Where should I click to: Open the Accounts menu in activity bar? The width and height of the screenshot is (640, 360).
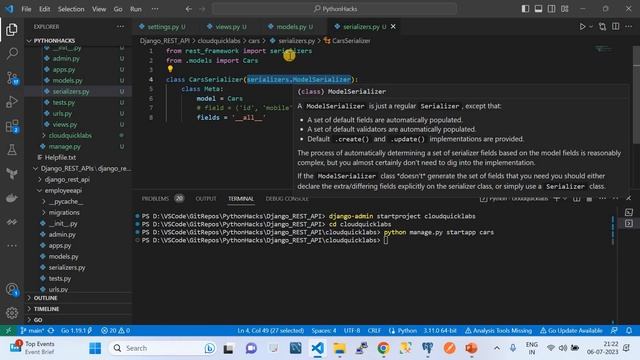[x=12, y=290]
